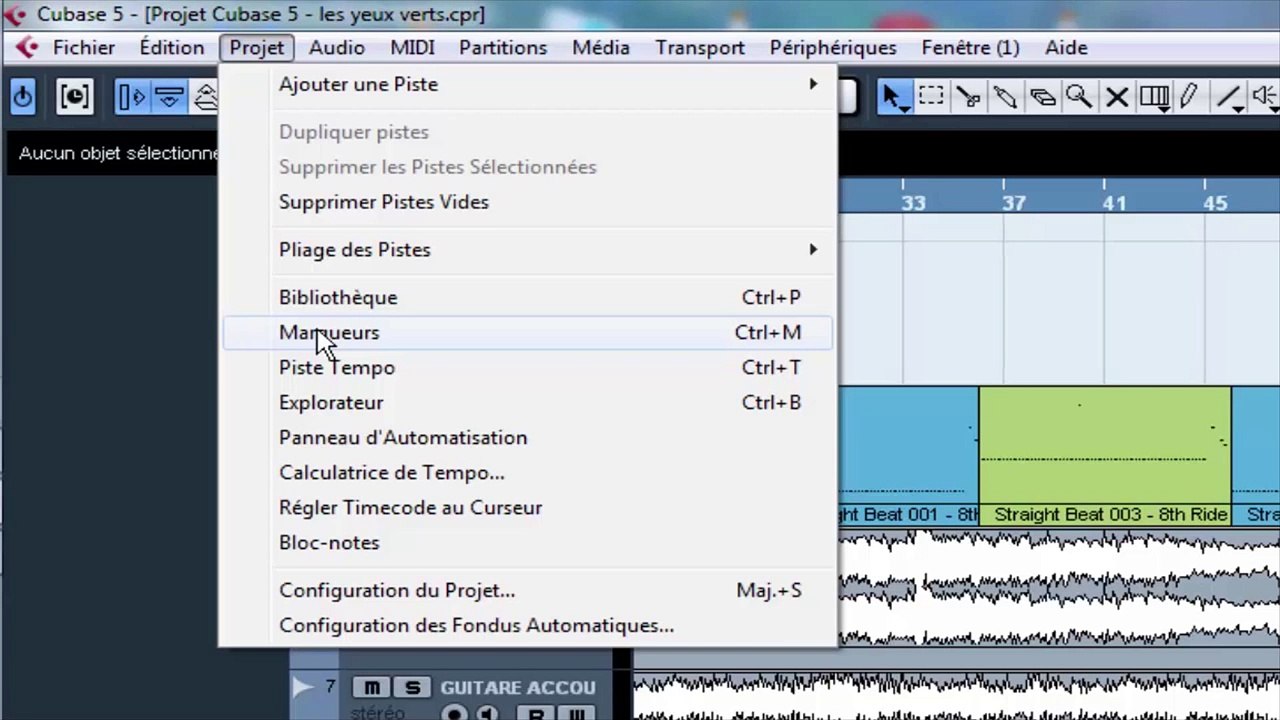Viewport: 1280px width, 720px height.
Task: Open Bibliothèque from Projet menu
Action: [x=527, y=297]
